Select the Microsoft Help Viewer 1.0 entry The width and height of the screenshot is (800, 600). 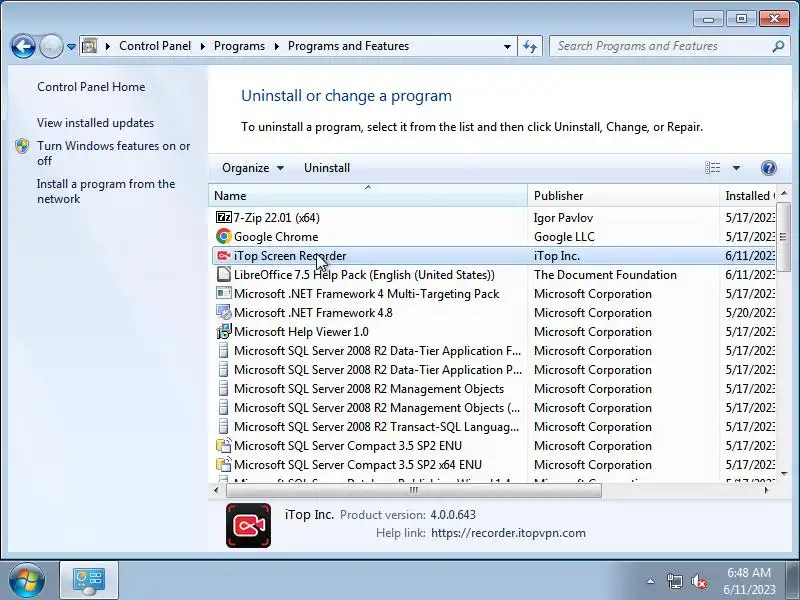pyautogui.click(x=493, y=332)
